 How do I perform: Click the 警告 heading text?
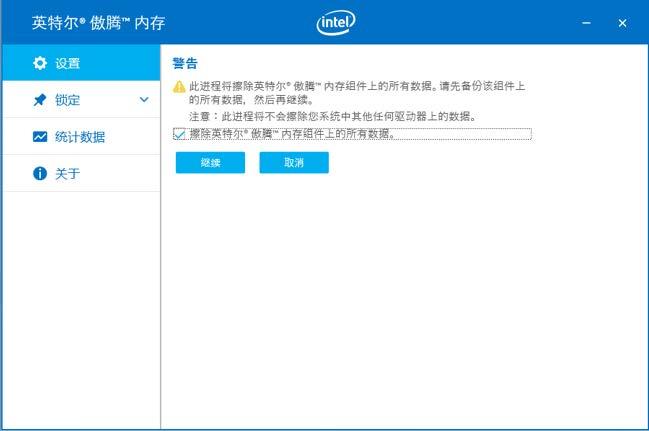(185, 63)
